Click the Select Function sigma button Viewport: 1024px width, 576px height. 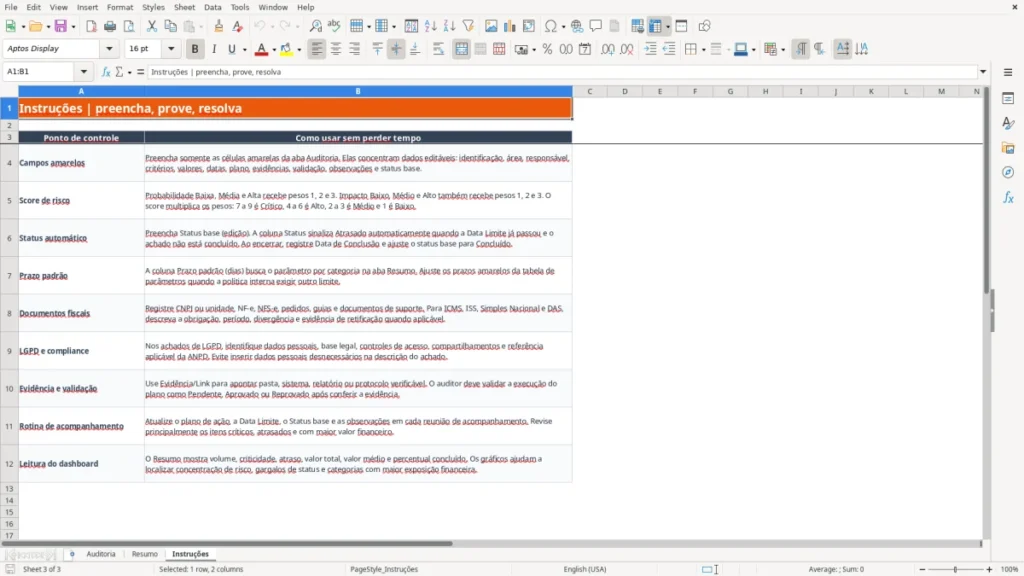(x=119, y=72)
